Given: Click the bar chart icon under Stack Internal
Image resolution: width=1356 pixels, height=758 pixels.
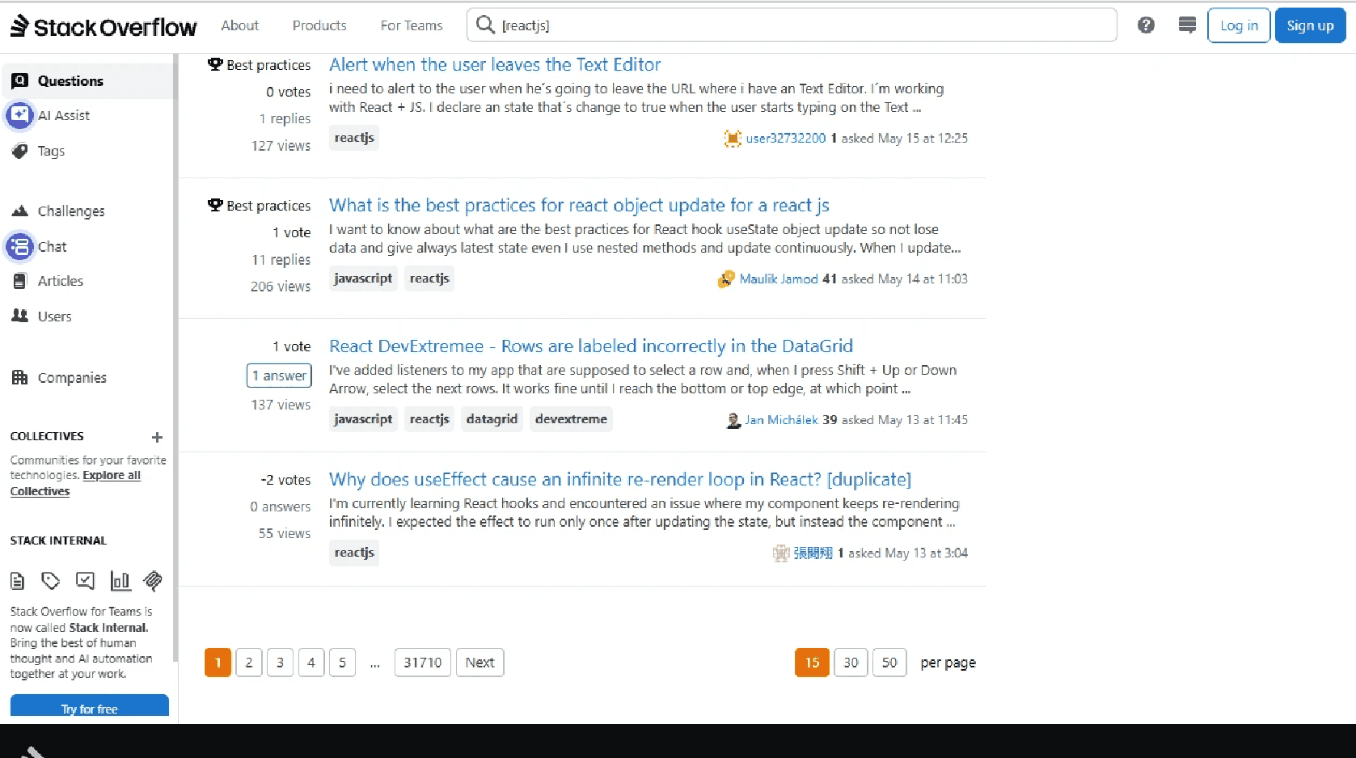Looking at the screenshot, I should (x=120, y=580).
